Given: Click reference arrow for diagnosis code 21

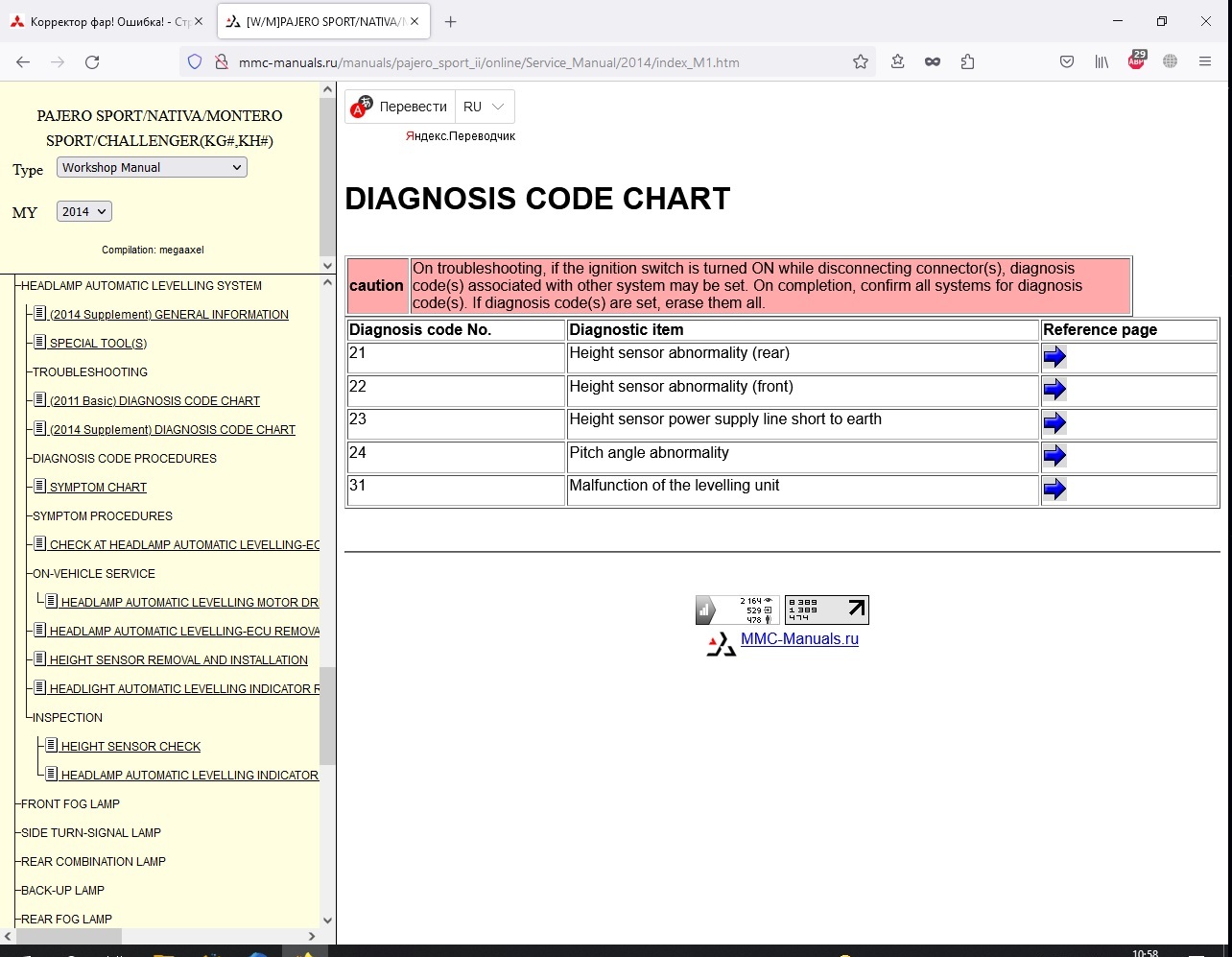Looking at the screenshot, I should [1054, 357].
